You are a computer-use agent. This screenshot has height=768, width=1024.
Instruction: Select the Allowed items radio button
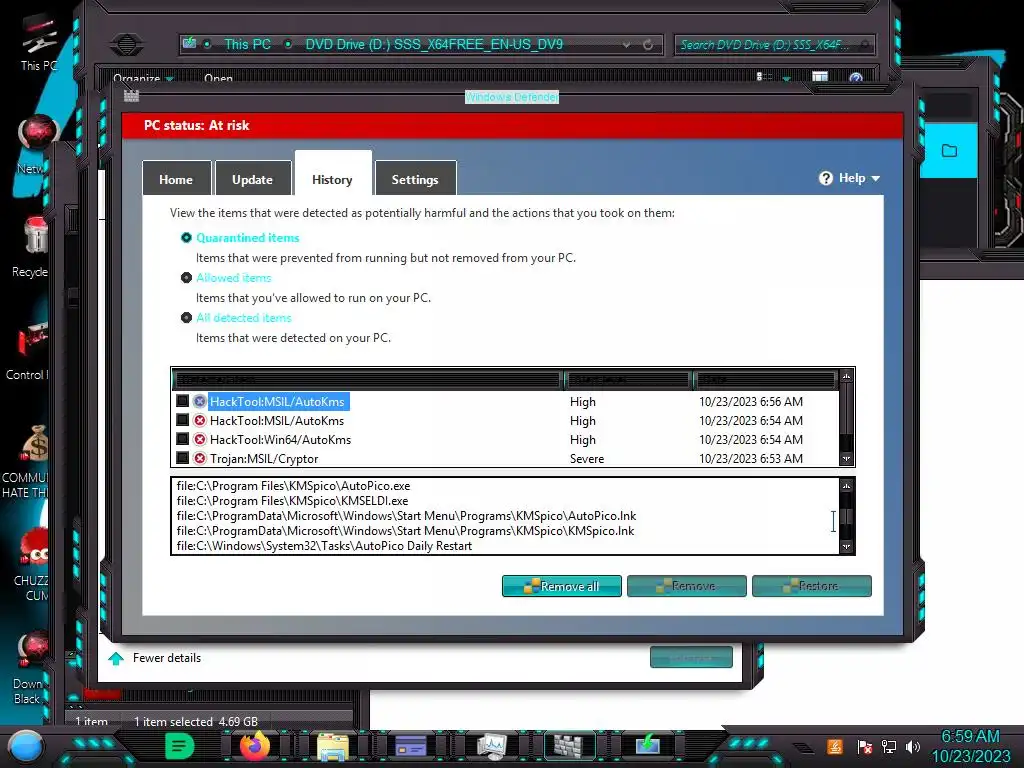click(x=186, y=278)
